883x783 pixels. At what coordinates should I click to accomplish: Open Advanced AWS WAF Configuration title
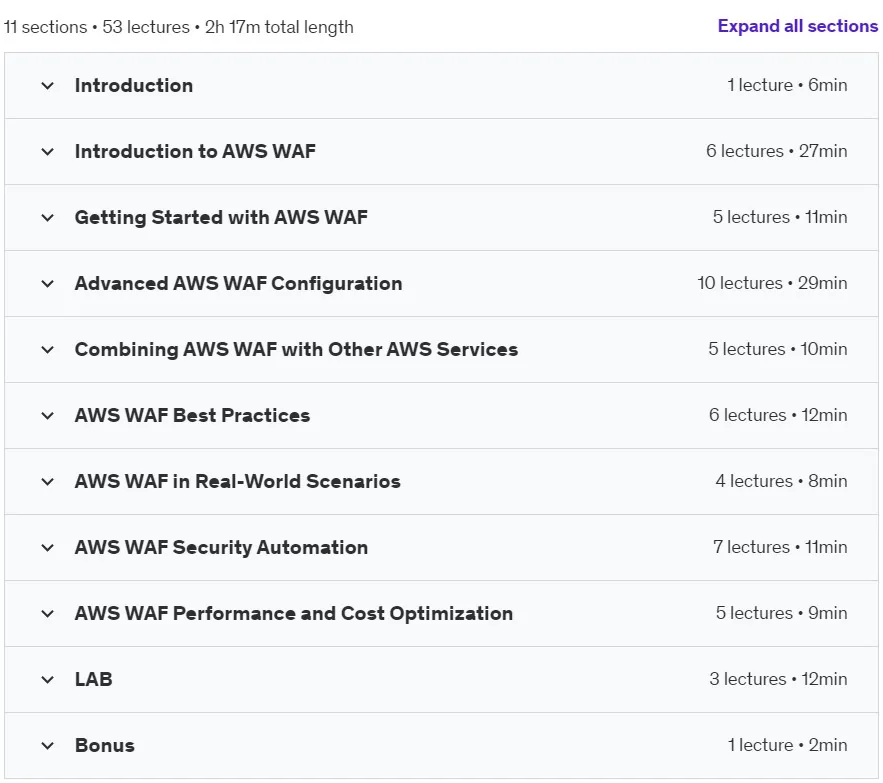coord(239,283)
